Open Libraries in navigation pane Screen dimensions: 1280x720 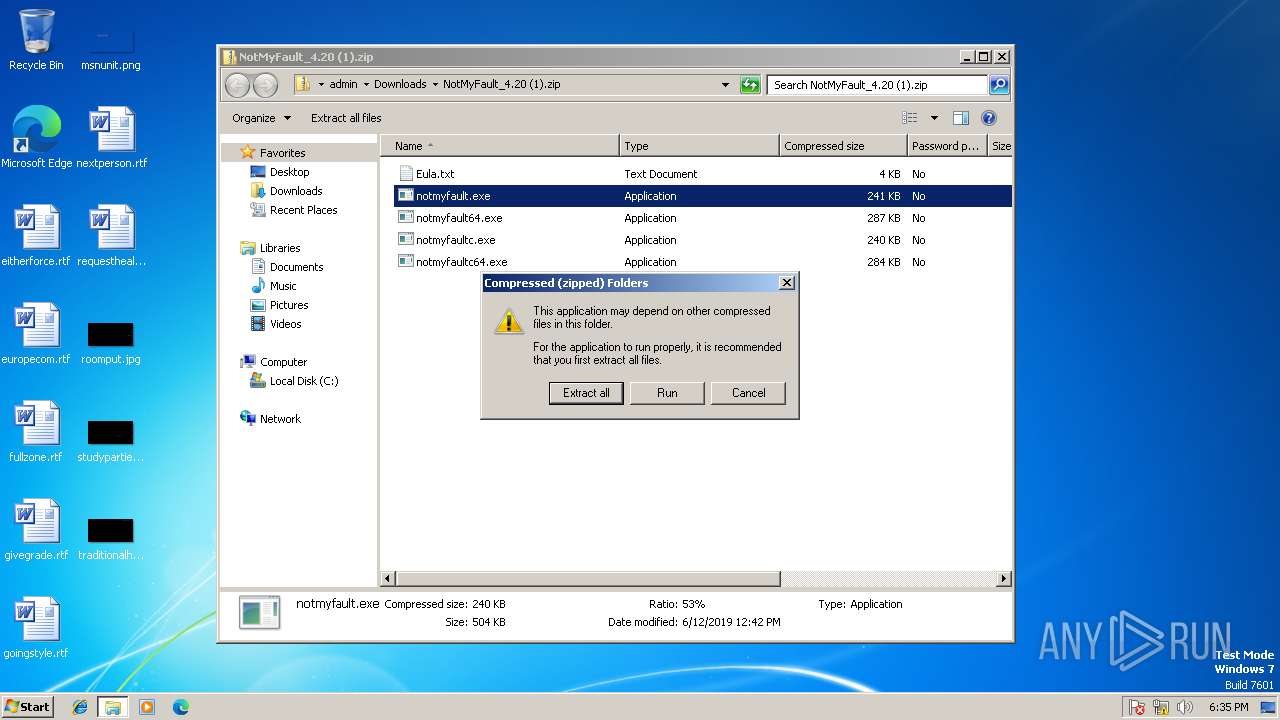[280, 248]
